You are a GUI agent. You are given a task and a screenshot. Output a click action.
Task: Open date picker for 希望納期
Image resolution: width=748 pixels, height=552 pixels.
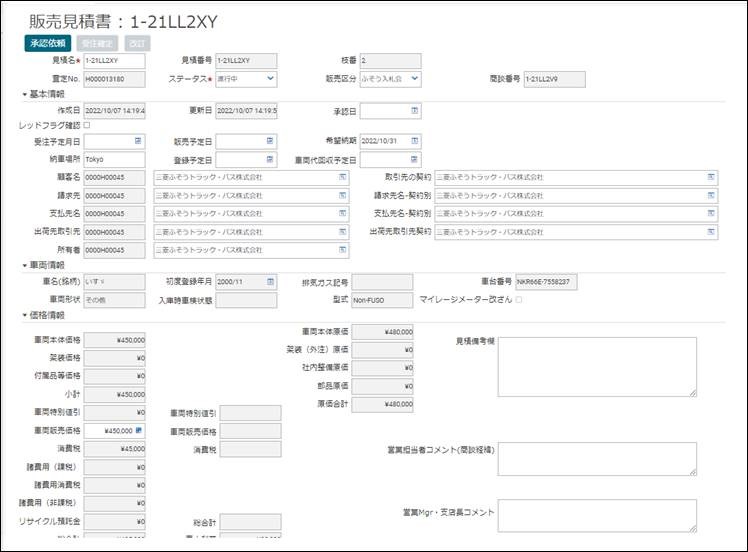(x=414, y=141)
